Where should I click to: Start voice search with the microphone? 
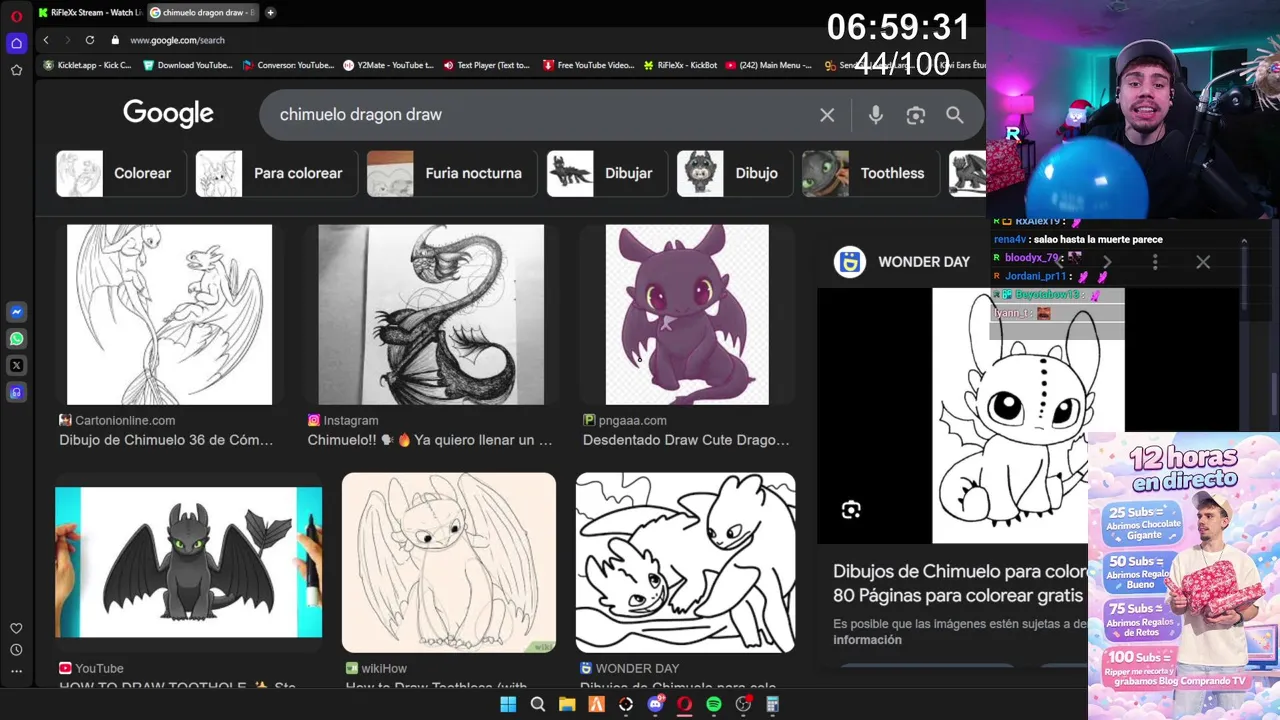876,115
